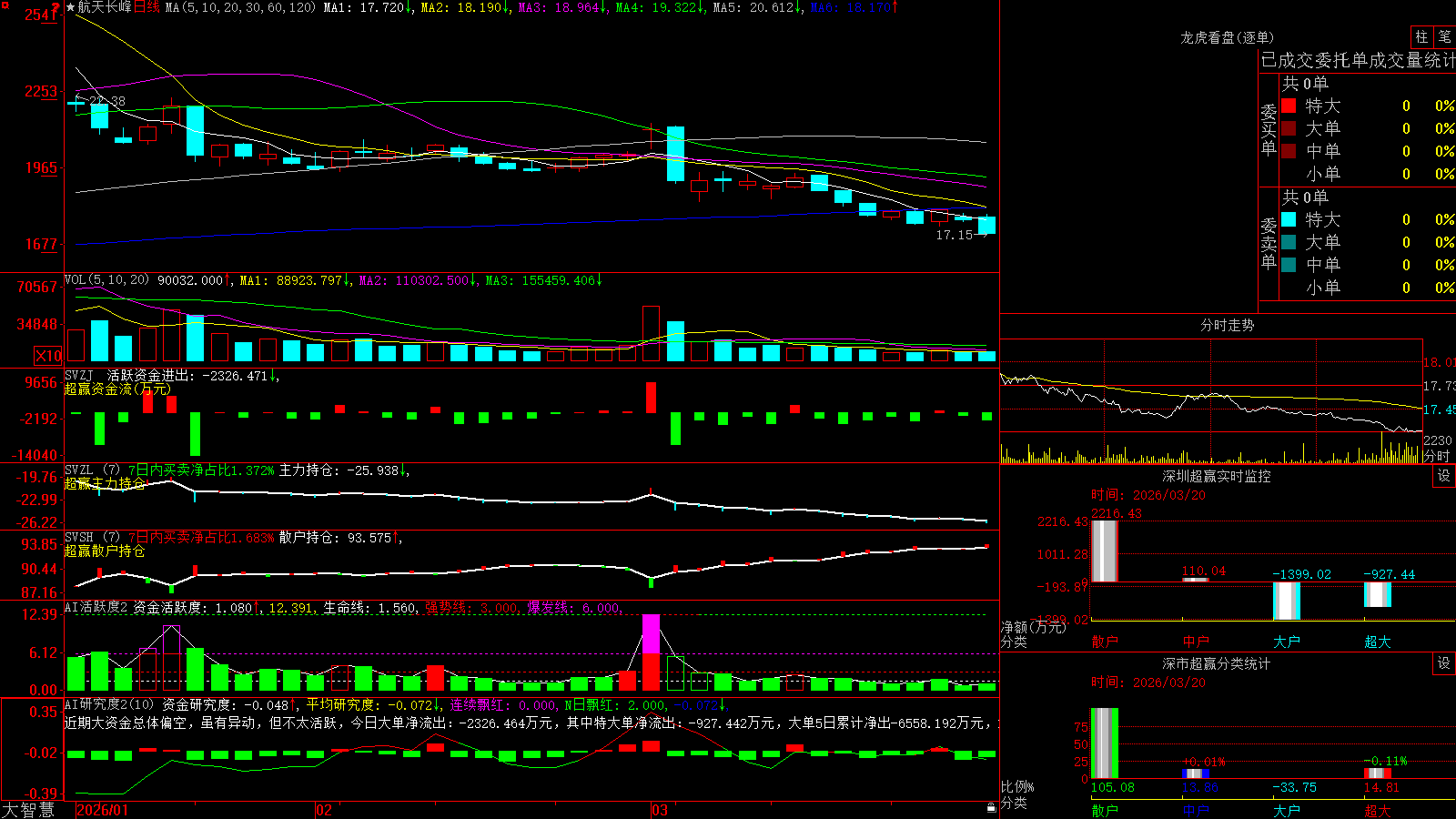Click the 散户 bar labeled 2216.43

coord(1105,551)
